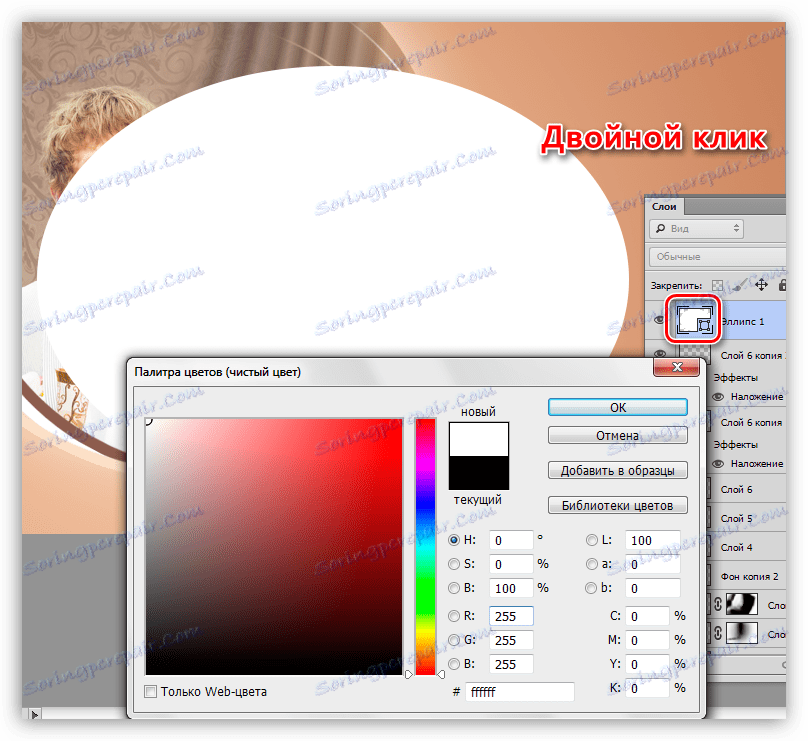
Task: Click mask link icon beside white-blob mask
Action: 718,604
